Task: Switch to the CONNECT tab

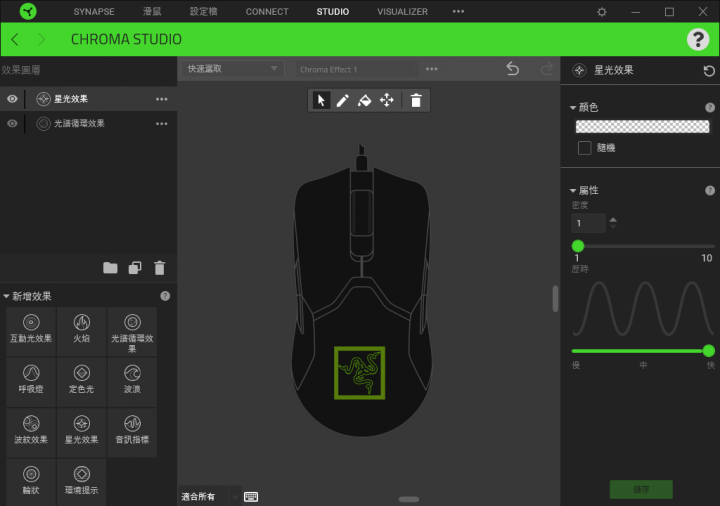Action: 267,11
